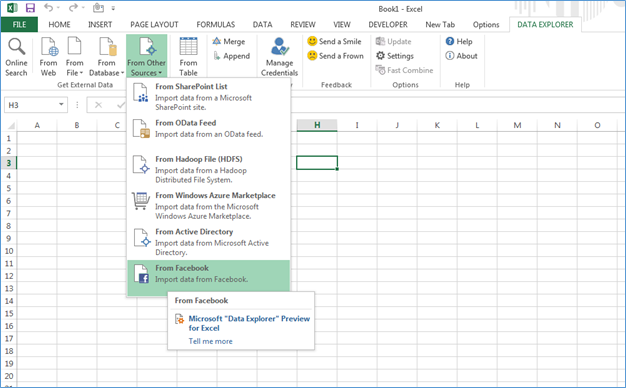
Task: Click the selected cell H3
Action: [317, 163]
